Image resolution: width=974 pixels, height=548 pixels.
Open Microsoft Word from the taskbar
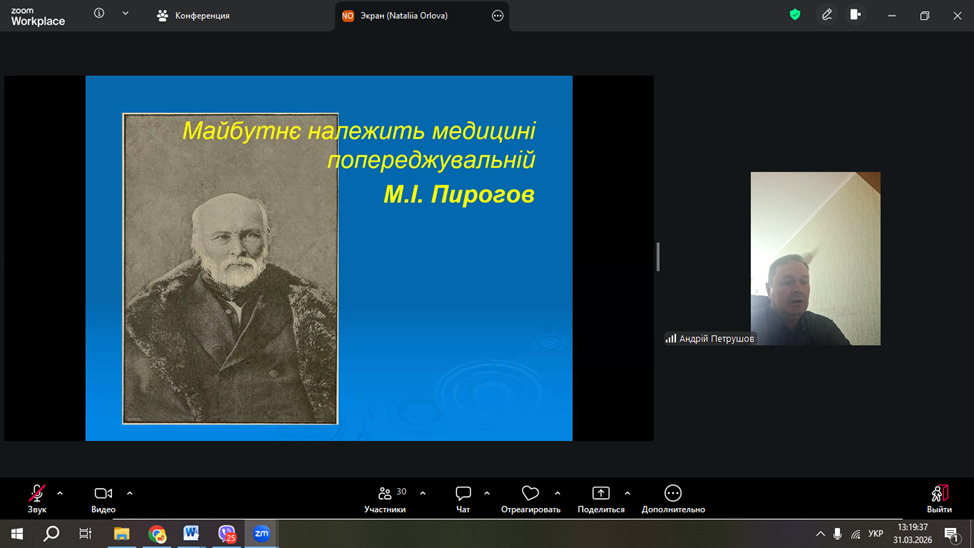pos(191,534)
